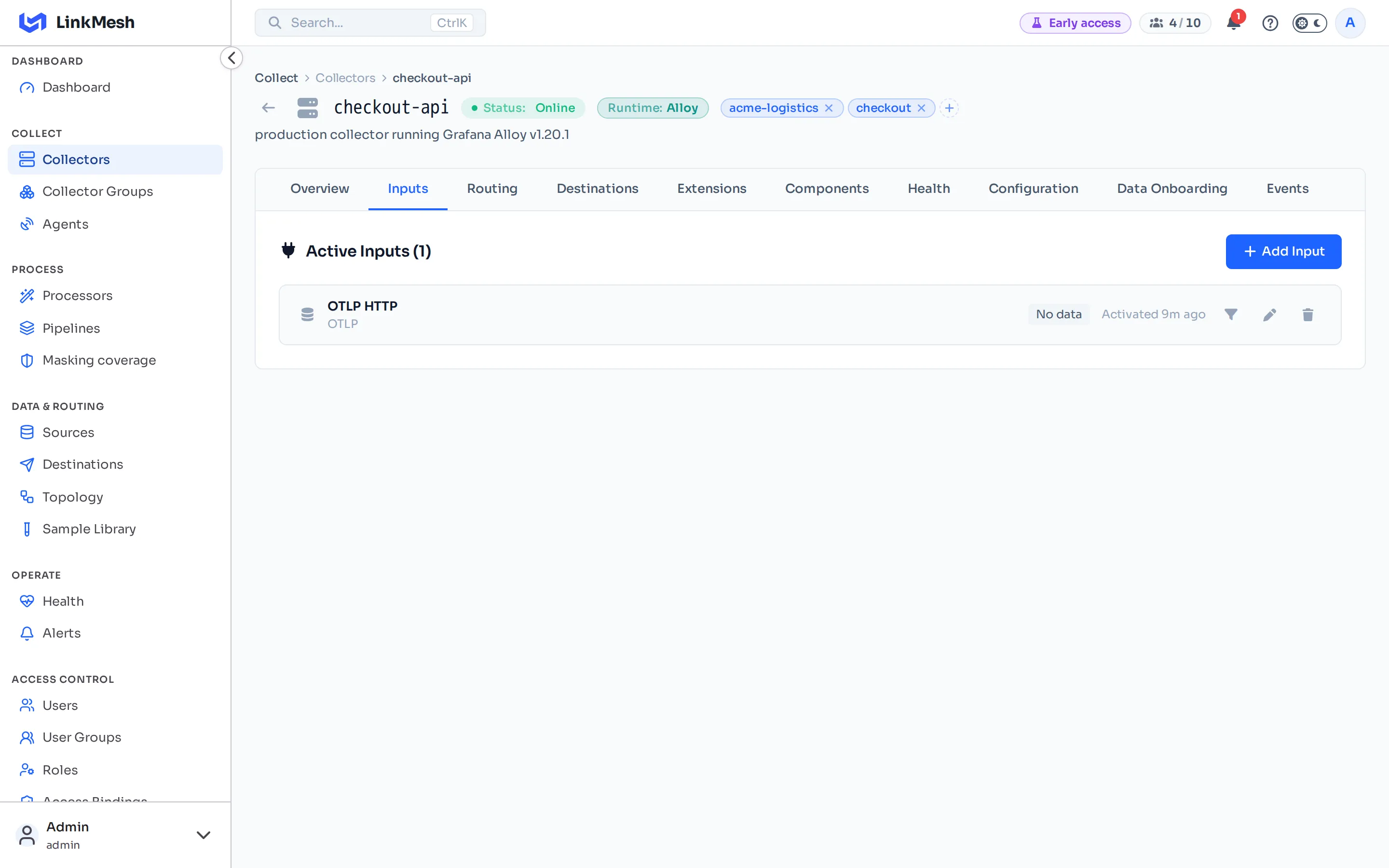Viewport: 1389px width, 868px height.
Task: Open the help icon
Action: click(1269, 23)
